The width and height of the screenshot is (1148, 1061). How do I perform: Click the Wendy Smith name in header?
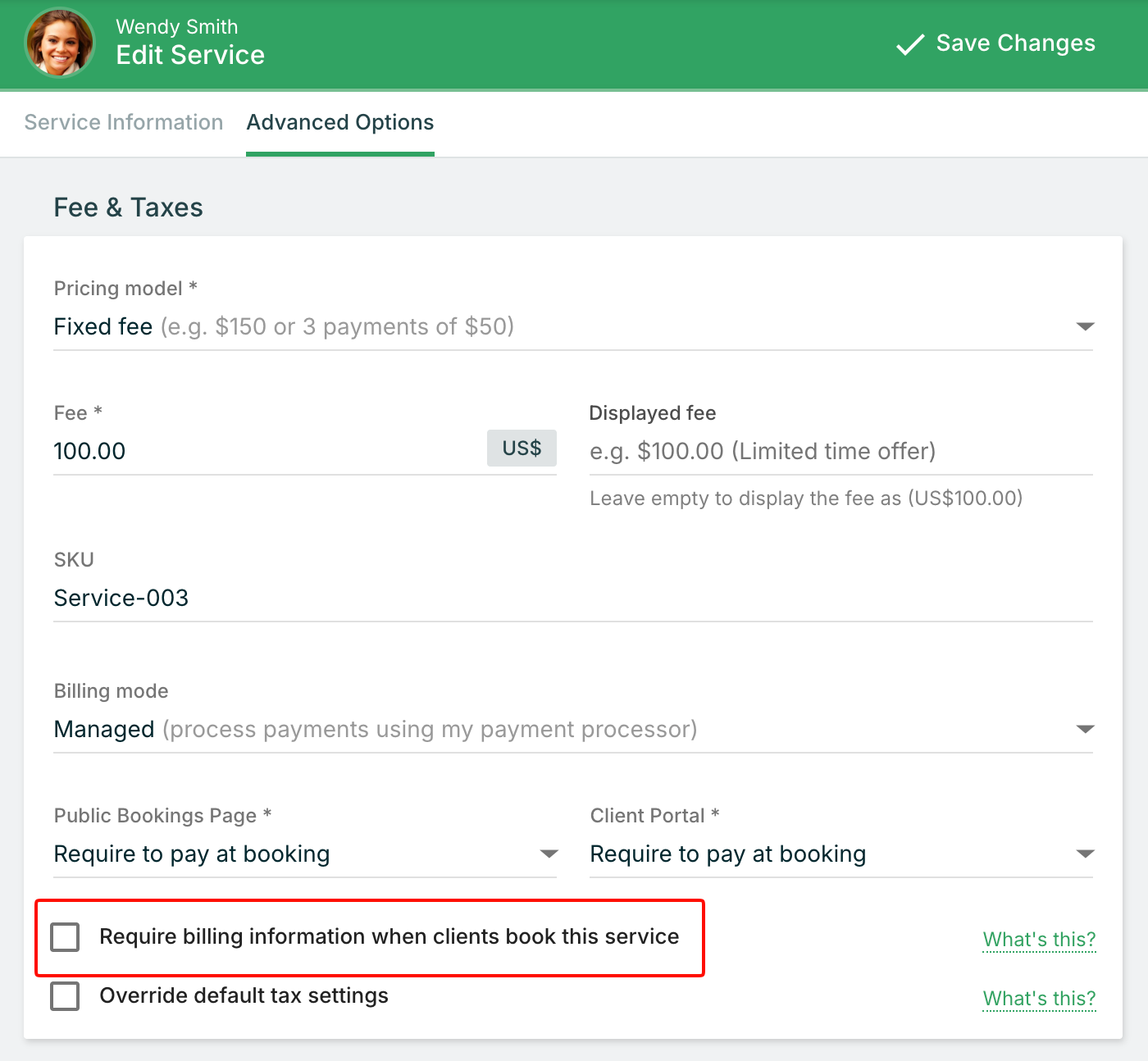coord(177,27)
